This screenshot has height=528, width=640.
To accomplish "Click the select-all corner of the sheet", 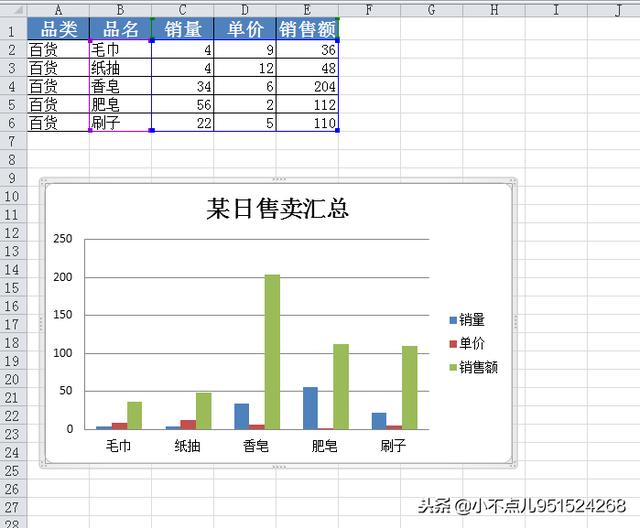I will (x=13, y=9).
